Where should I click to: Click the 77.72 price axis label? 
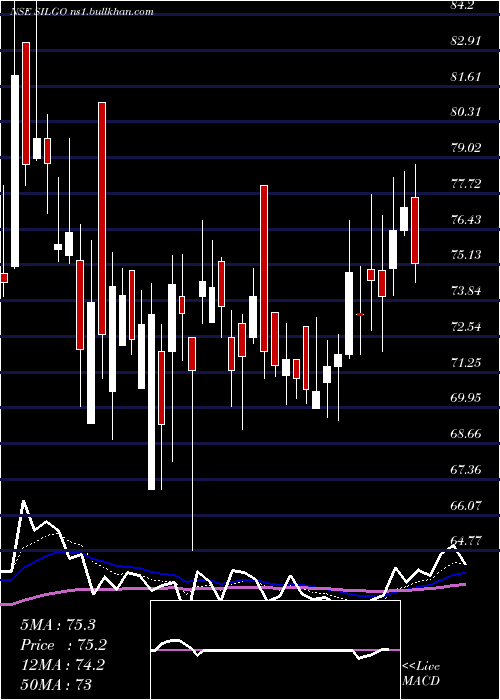click(x=467, y=183)
